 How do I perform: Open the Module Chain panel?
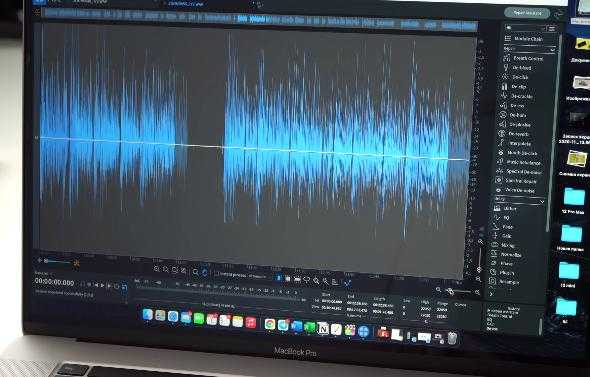click(x=524, y=39)
